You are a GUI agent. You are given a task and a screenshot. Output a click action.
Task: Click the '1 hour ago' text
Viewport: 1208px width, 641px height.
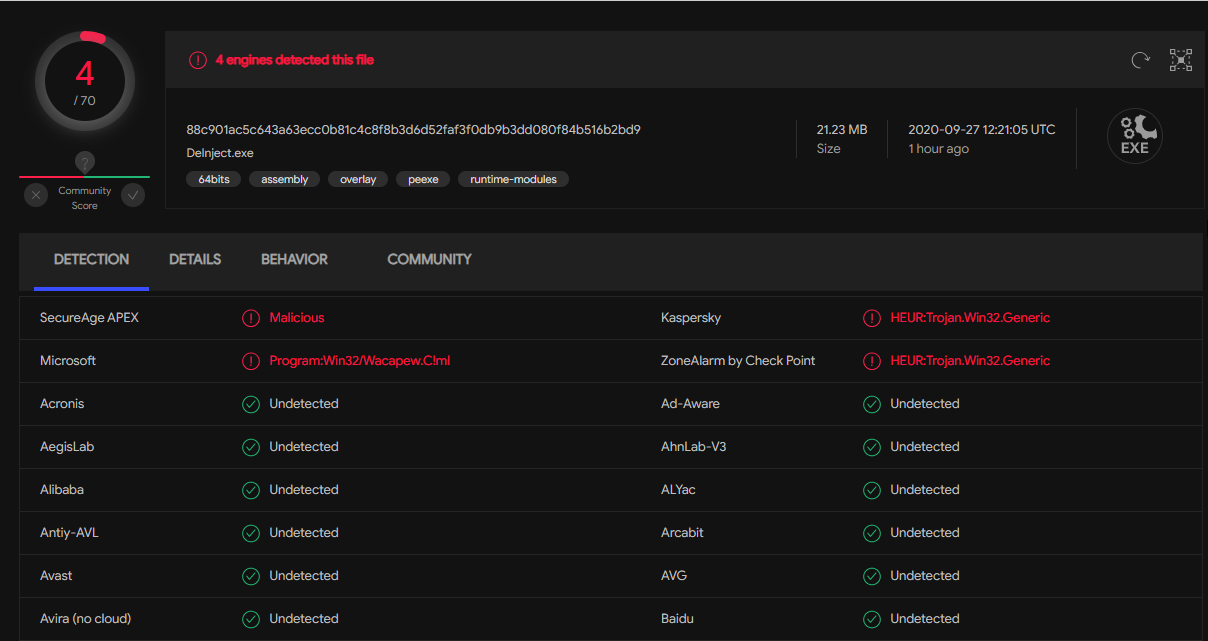tap(938, 149)
